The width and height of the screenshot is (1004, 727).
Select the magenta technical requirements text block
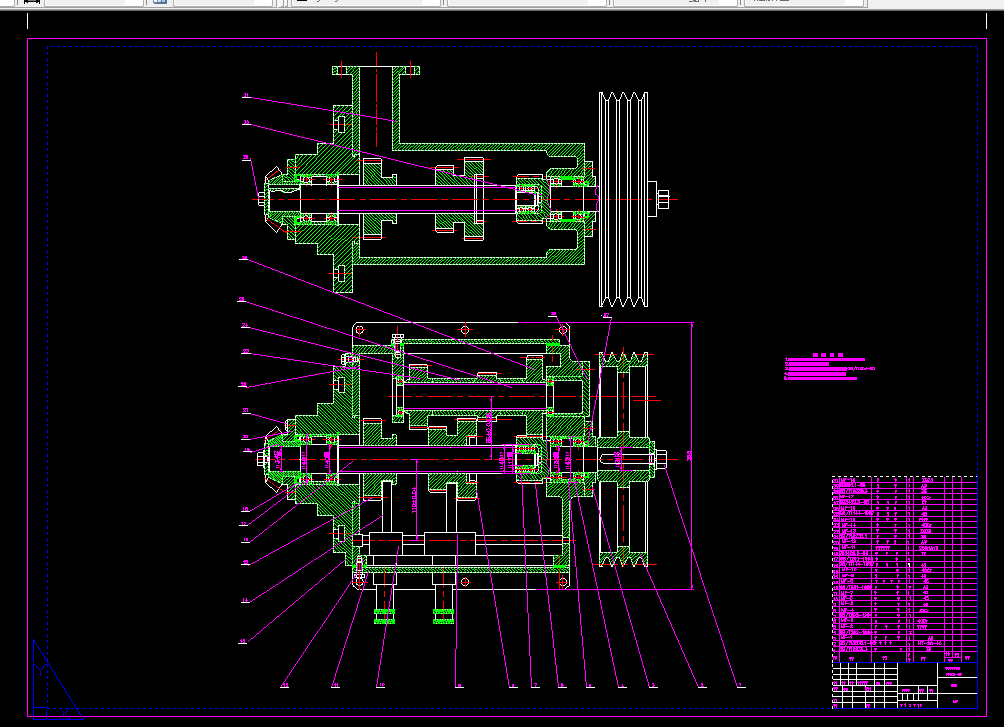tap(829, 367)
